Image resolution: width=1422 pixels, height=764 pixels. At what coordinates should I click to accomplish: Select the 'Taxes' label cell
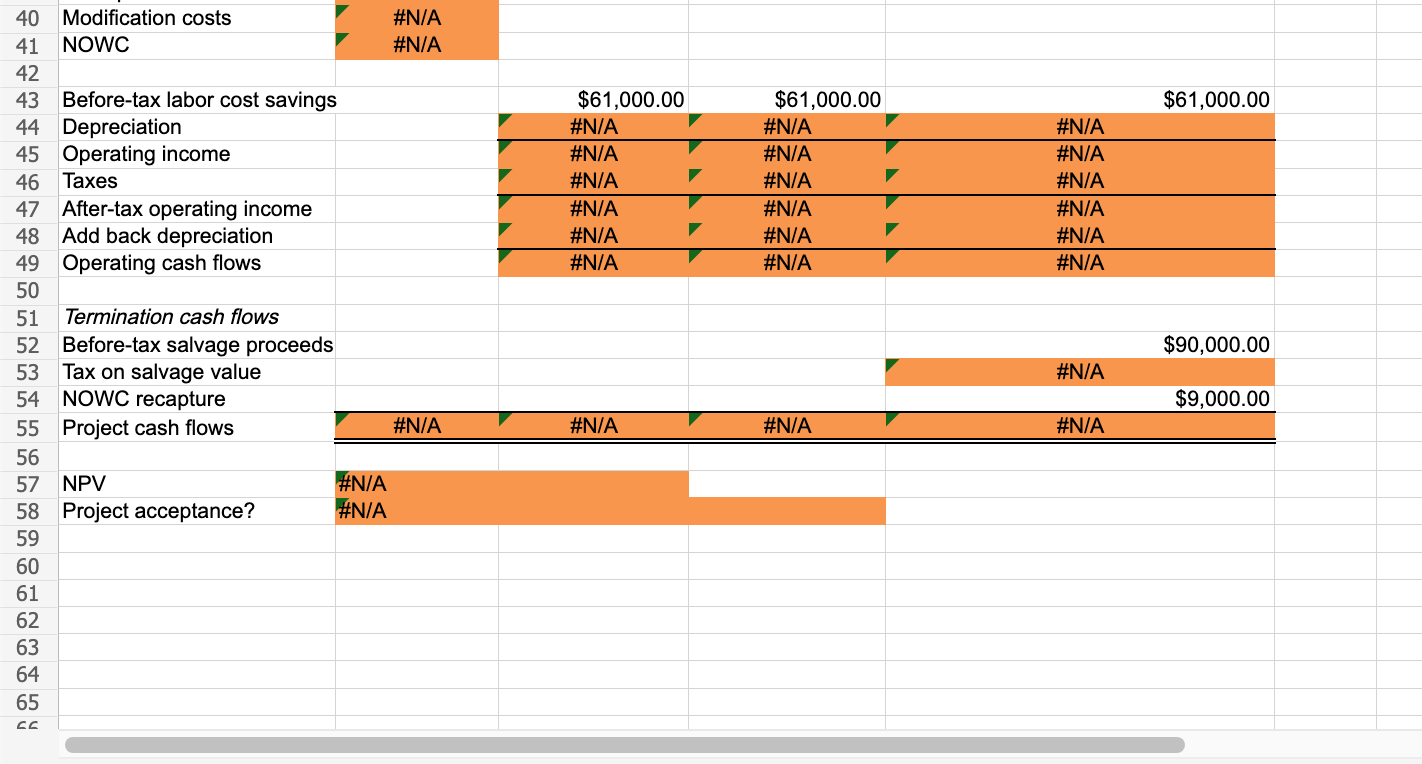(197, 181)
